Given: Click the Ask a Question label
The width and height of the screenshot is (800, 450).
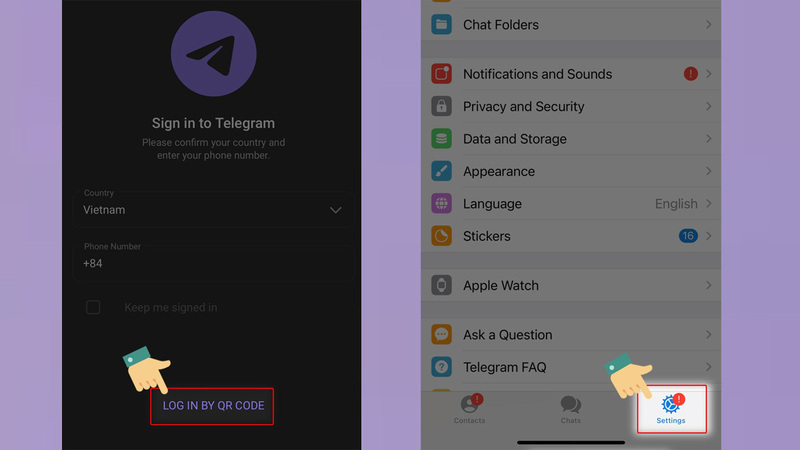Looking at the screenshot, I should tap(508, 335).
